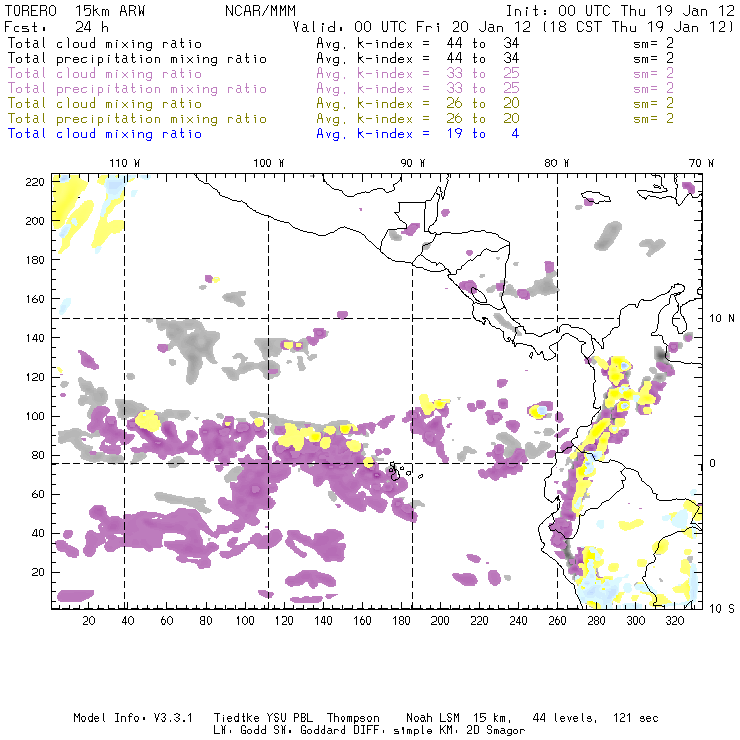Click the '70 W' longitude label
This screenshot has width=740, height=740.
(701, 163)
